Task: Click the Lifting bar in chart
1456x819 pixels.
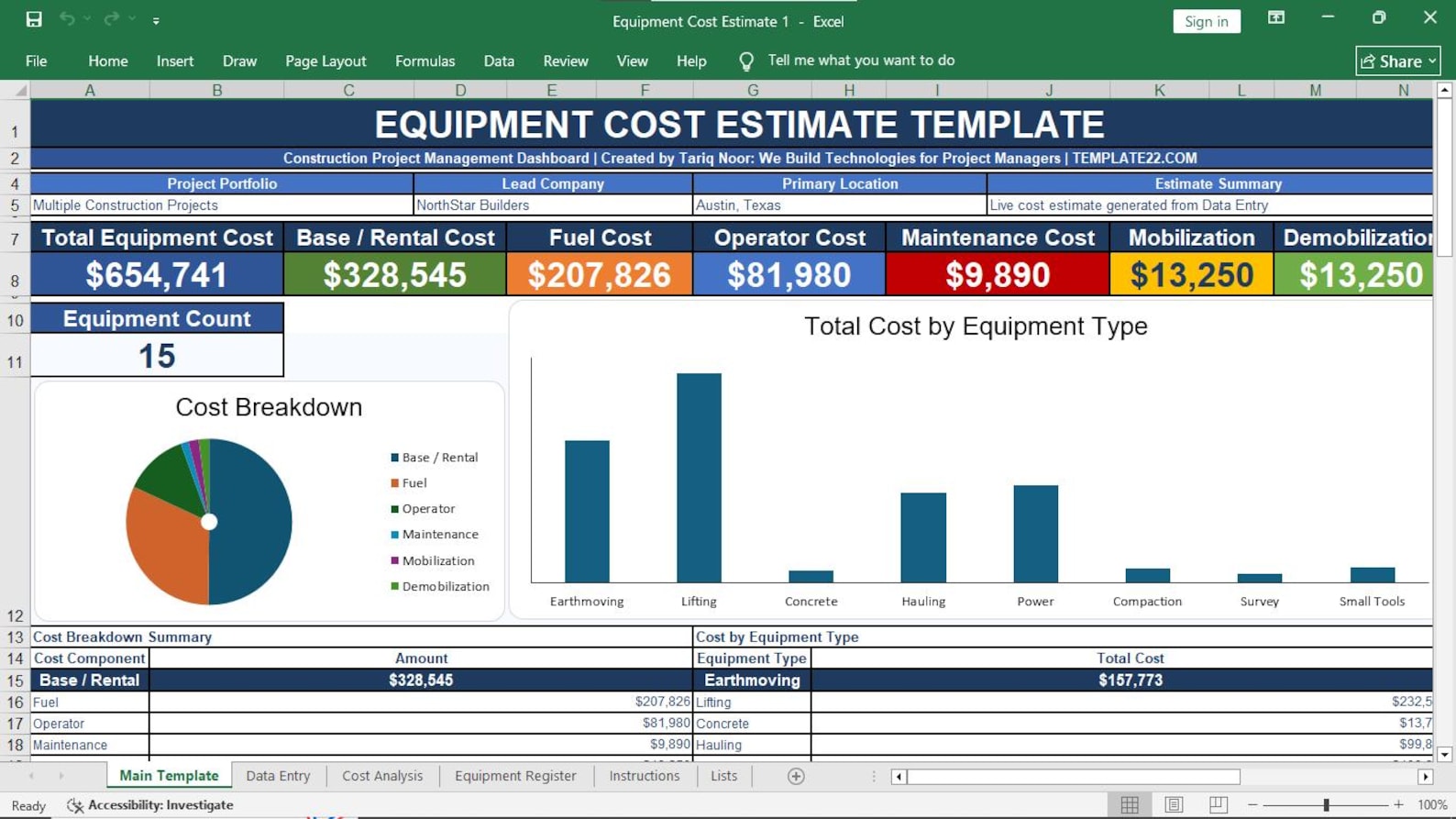Action: [699, 478]
